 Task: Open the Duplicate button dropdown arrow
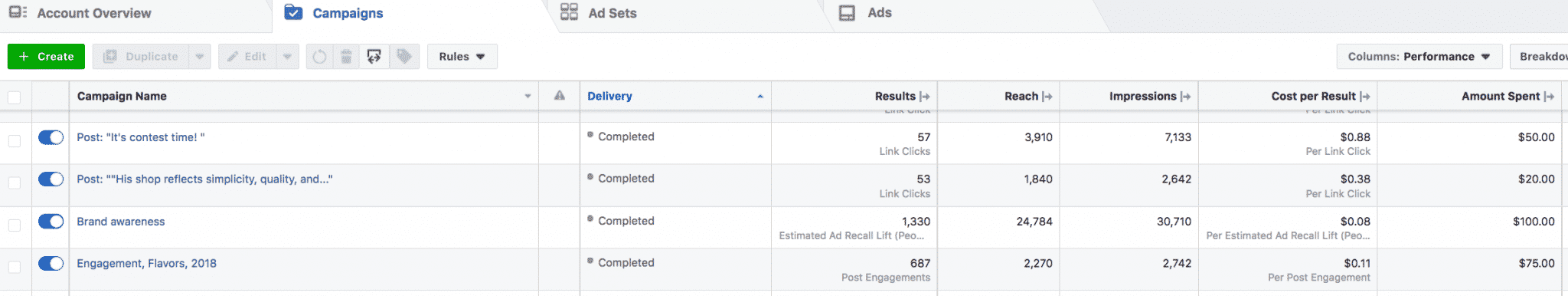pos(200,57)
